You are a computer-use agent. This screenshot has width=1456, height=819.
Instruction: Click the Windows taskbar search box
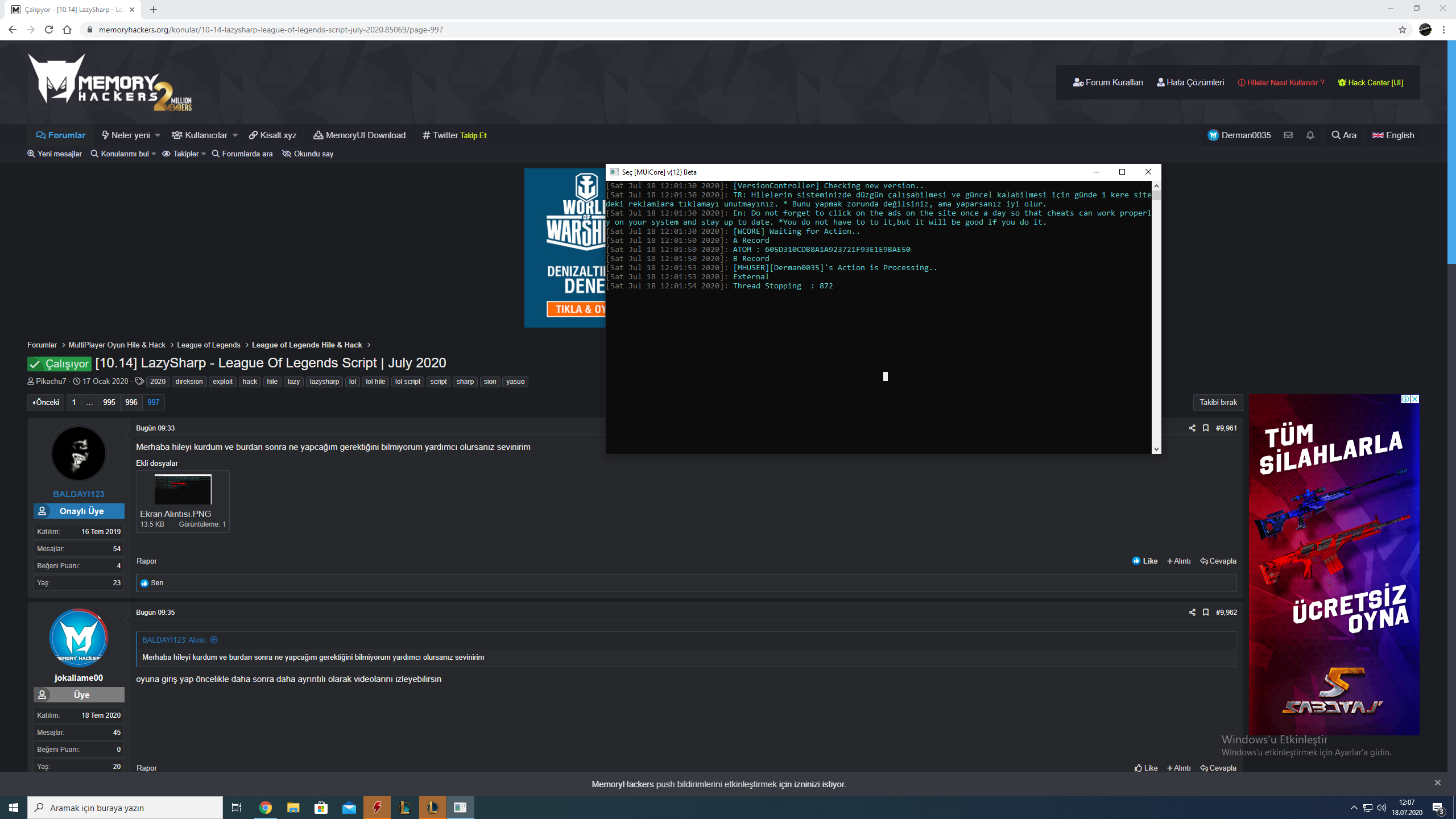(x=125, y=808)
